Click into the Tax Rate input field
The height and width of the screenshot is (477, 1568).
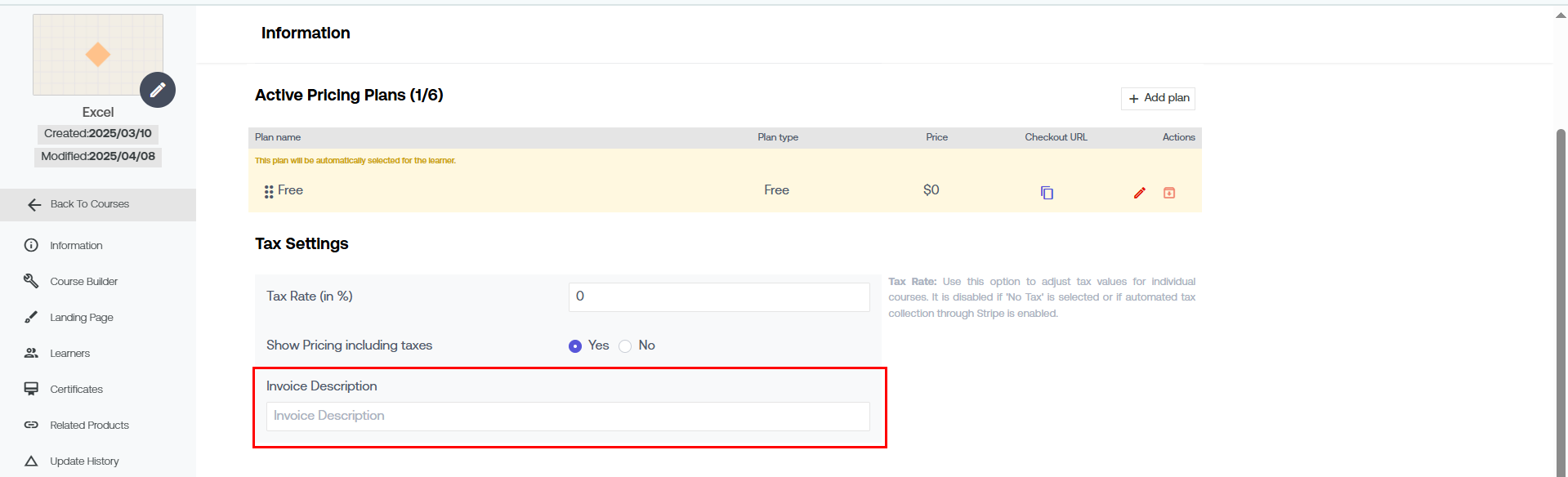coord(719,296)
